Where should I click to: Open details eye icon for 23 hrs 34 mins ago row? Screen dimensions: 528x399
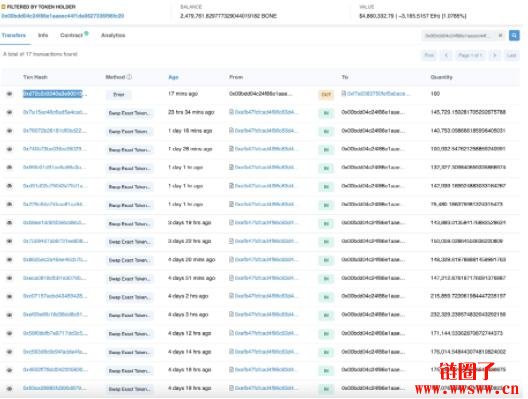pyautogui.click(x=9, y=112)
